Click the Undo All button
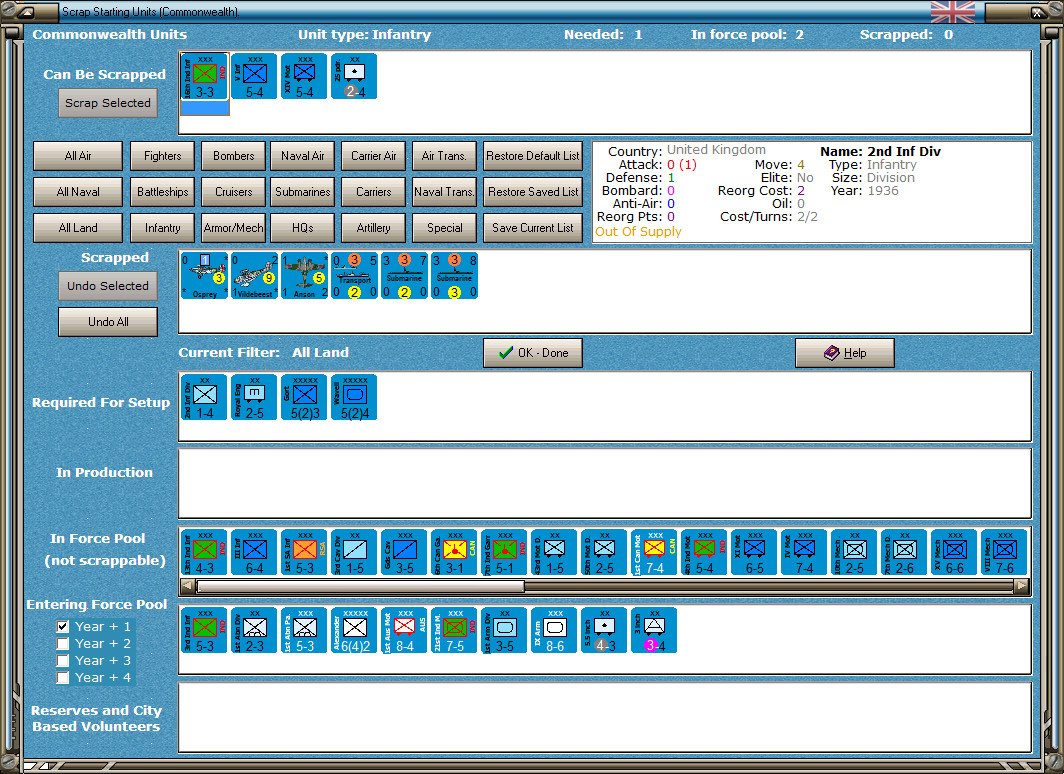Image resolution: width=1064 pixels, height=774 pixels. (x=108, y=322)
